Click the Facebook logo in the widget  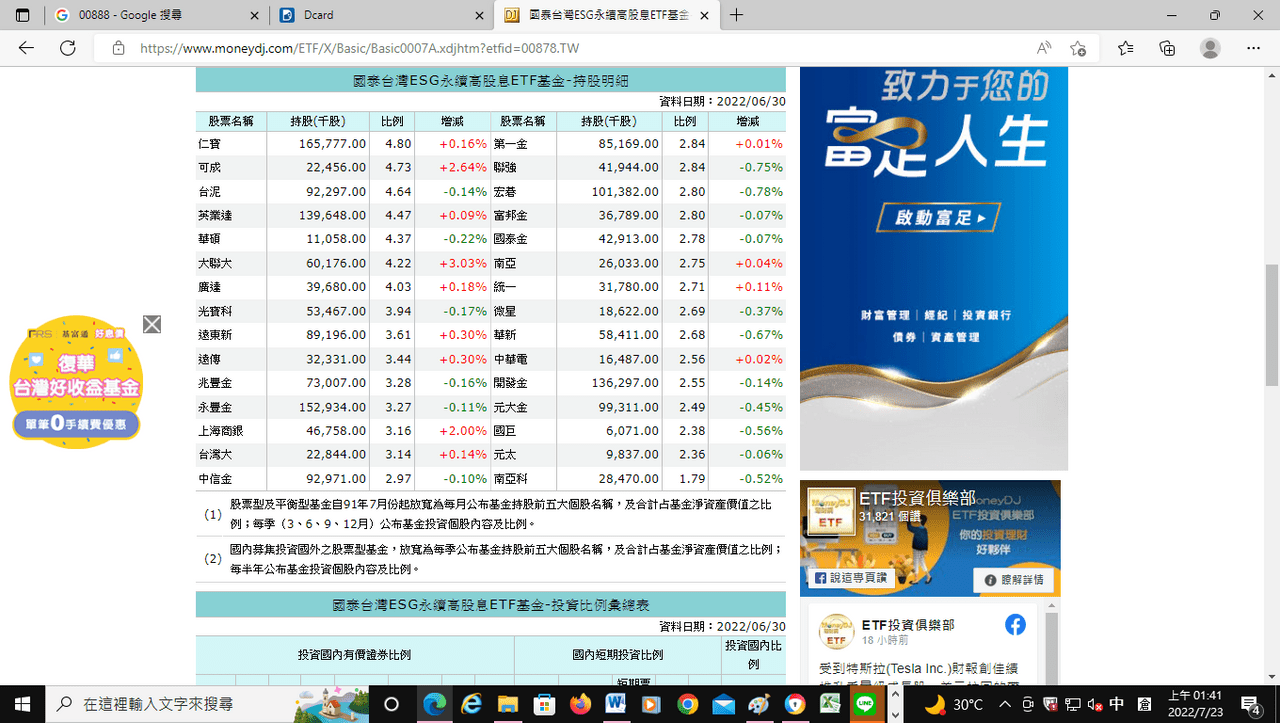(x=1015, y=625)
